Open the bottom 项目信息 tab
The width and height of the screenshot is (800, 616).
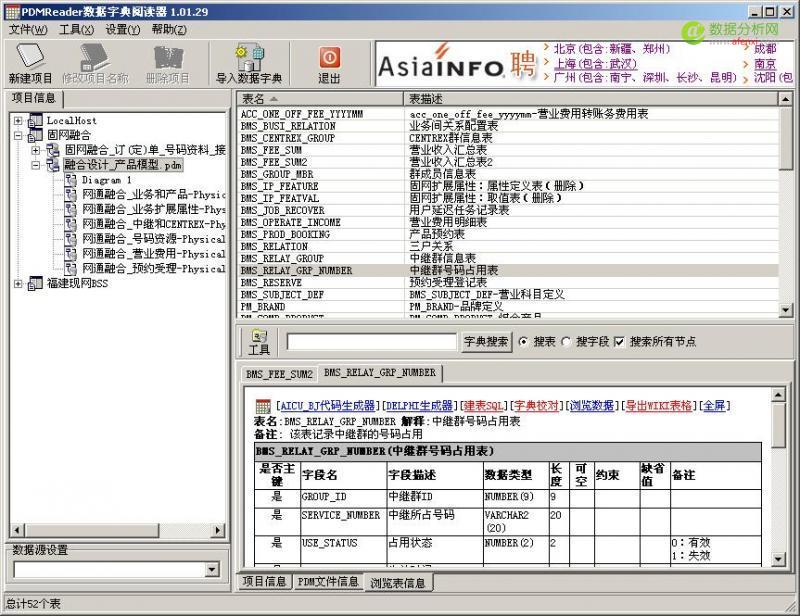pos(264,581)
